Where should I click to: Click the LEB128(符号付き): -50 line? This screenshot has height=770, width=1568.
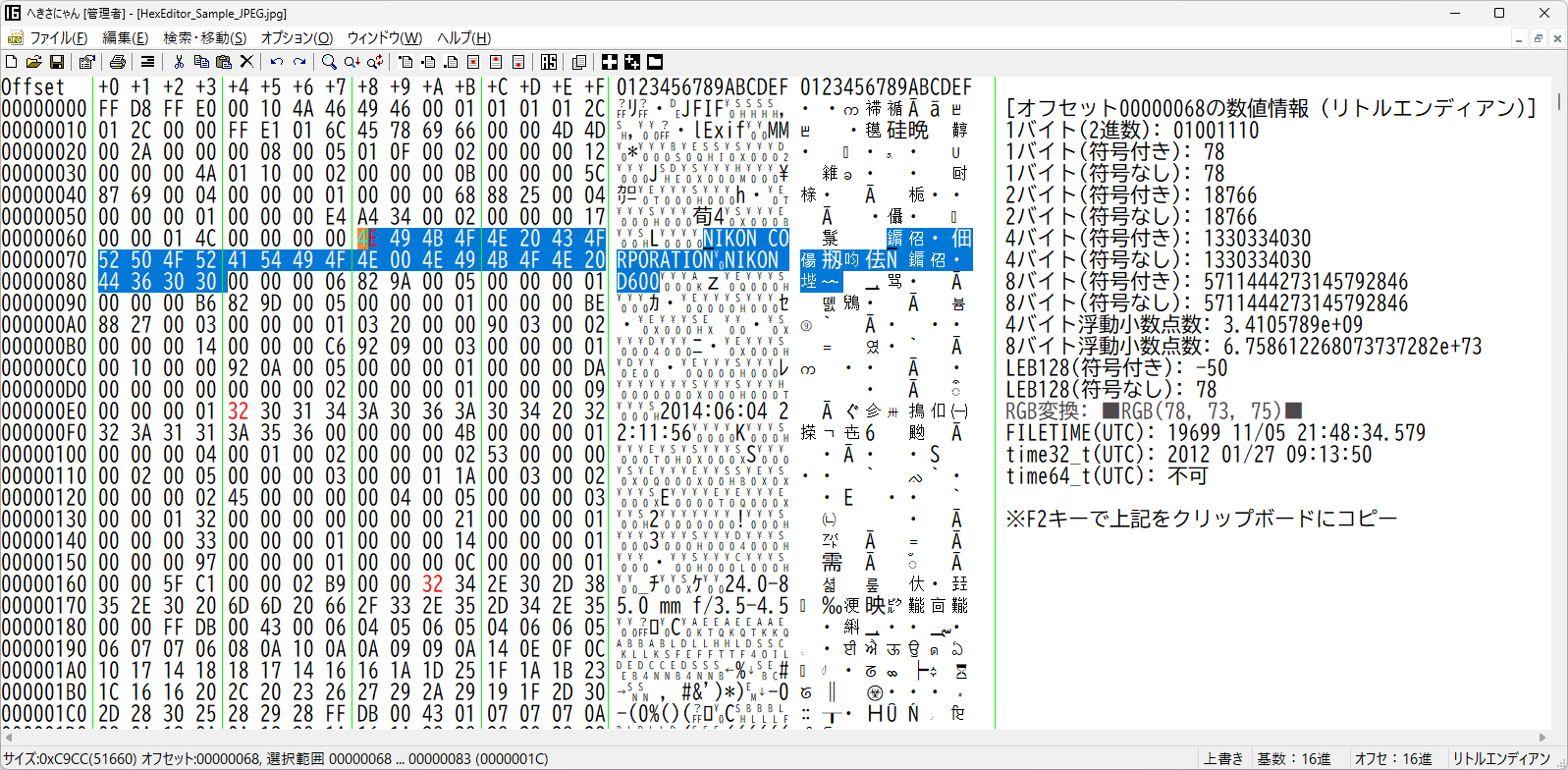[x=1116, y=368]
